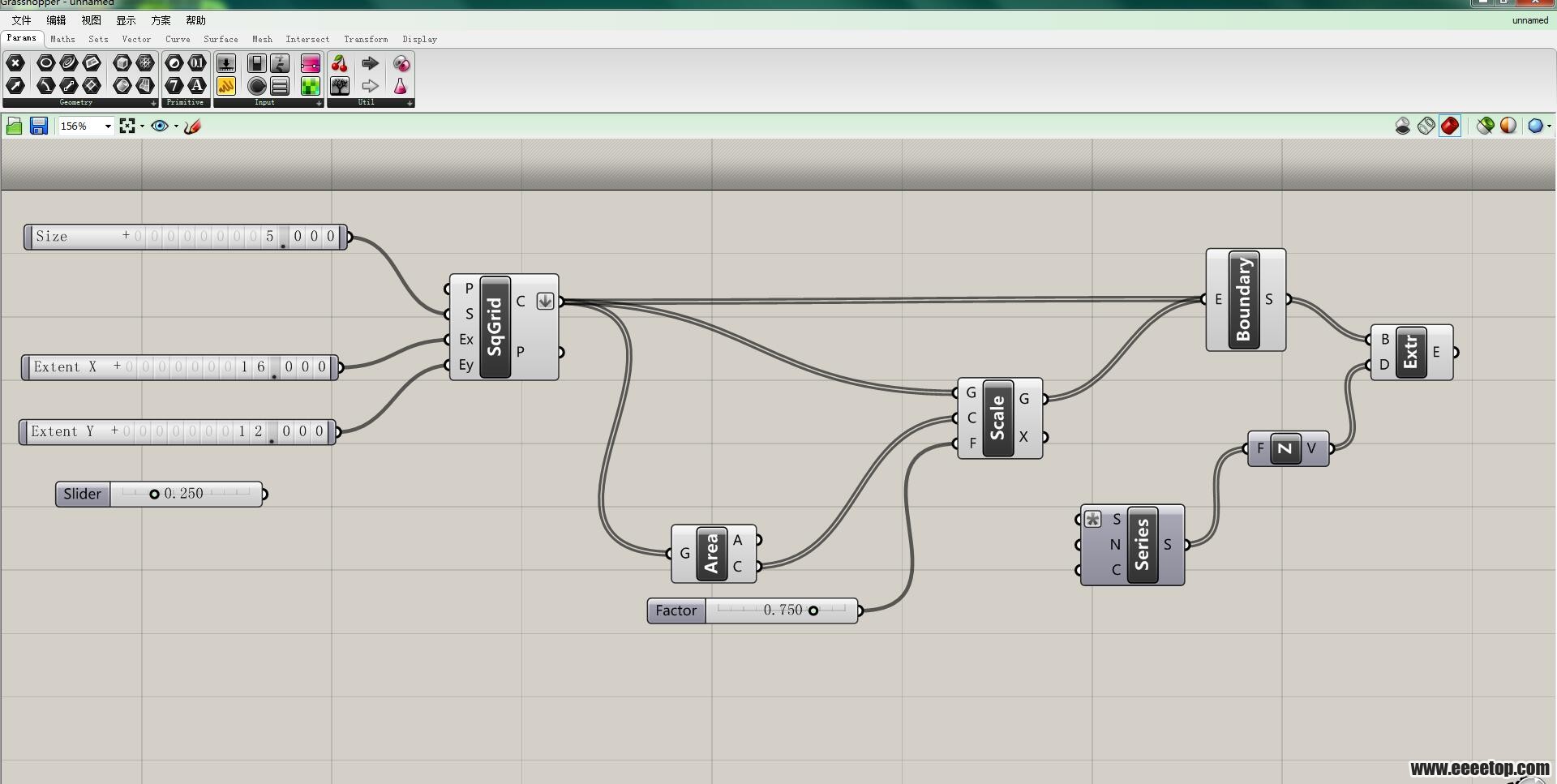Select the Extr component
The width and height of the screenshot is (1557, 784).
[1411, 352]
